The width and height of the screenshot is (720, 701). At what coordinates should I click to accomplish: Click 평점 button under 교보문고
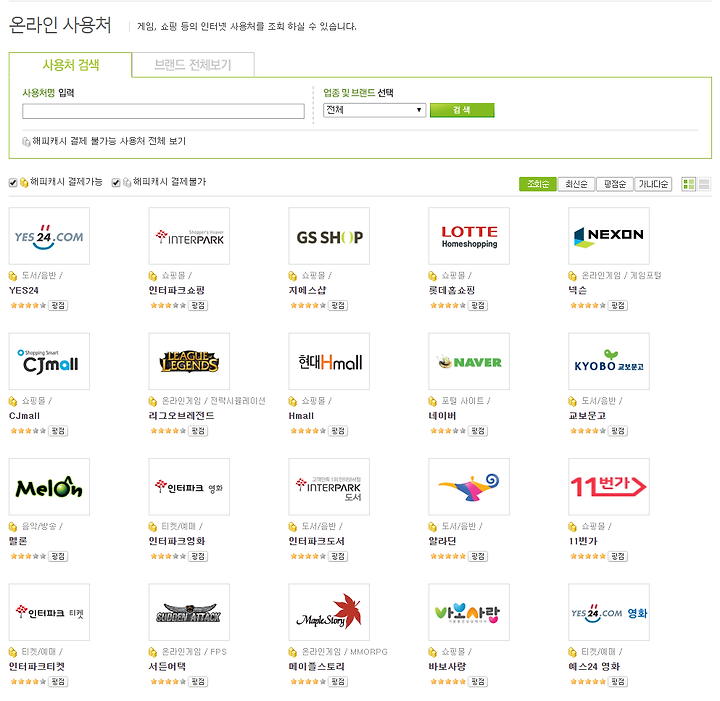[x=618, y=431]
